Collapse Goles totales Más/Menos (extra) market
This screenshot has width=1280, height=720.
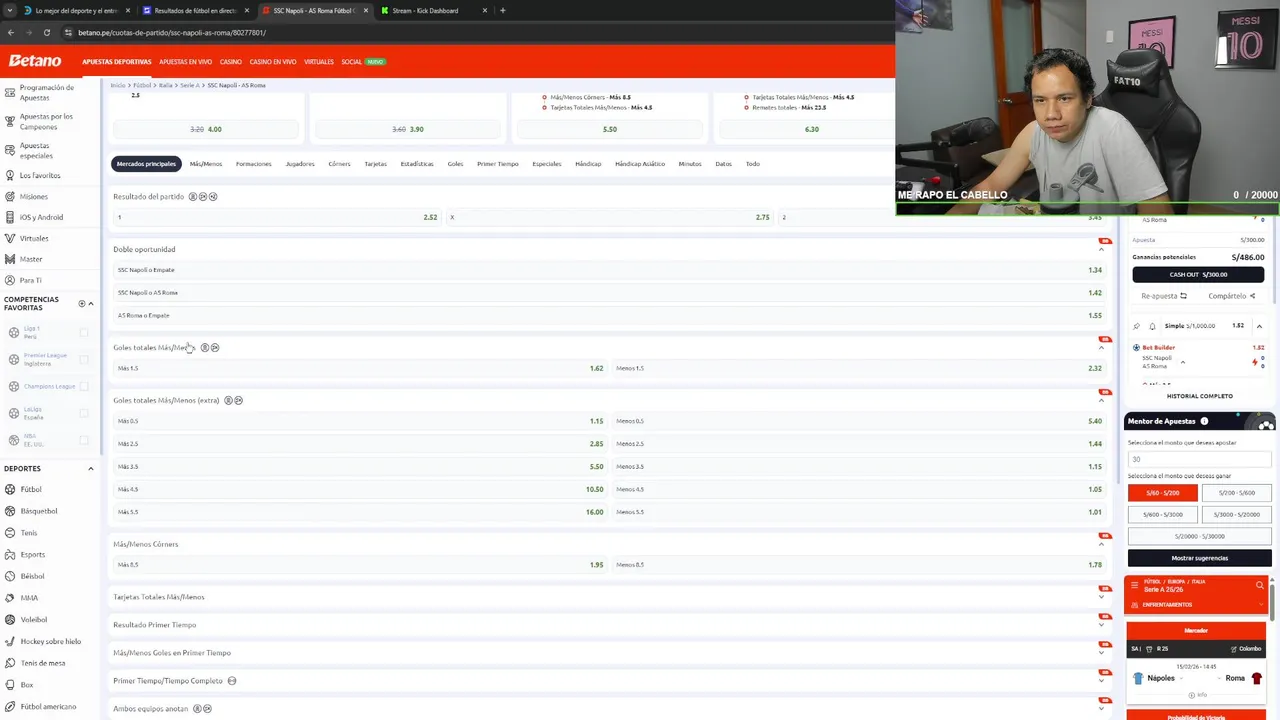coord(1102,401)
